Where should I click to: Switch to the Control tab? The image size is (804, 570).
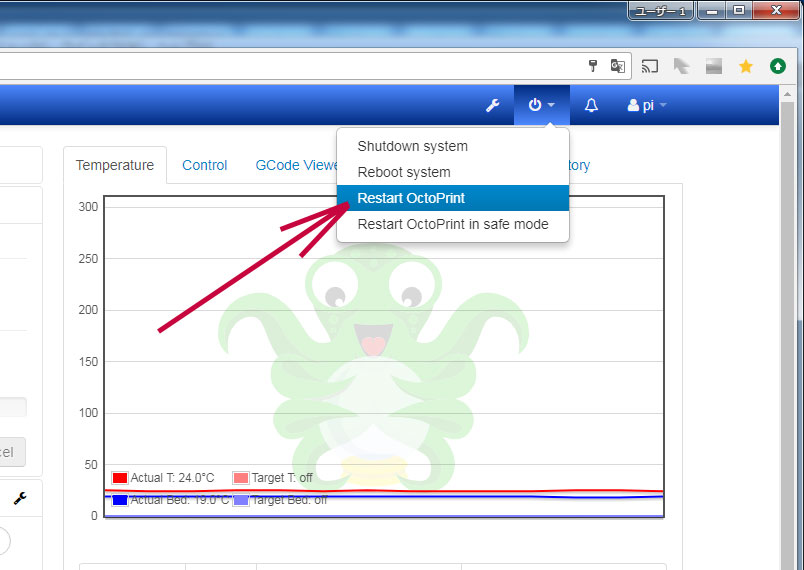click(205, 165)
